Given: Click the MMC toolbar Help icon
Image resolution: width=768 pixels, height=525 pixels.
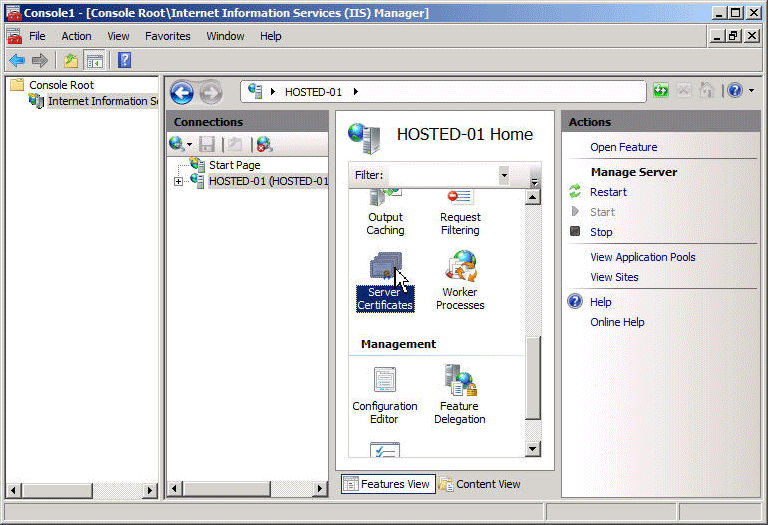Looking at the screenshot, I should (124, 60).
